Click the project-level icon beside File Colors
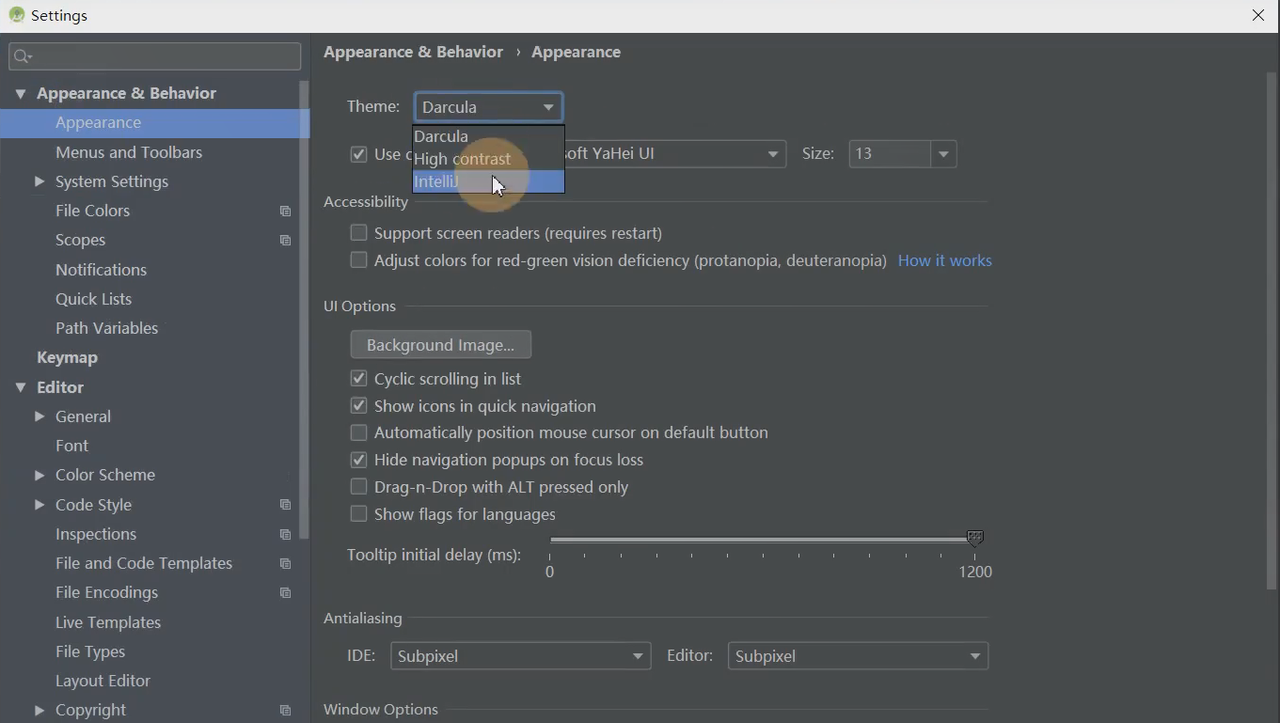1280x723 pixels. tap(285, 211)
